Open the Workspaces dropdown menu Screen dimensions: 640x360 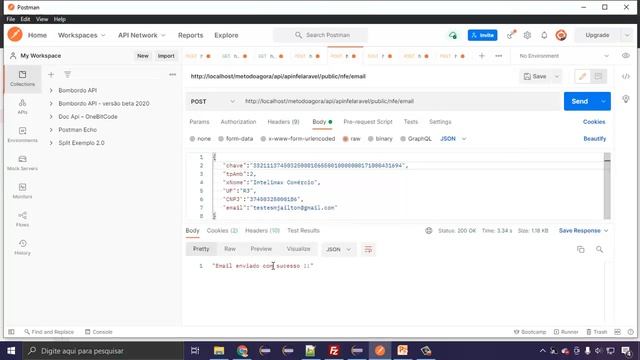pos(81,36)
